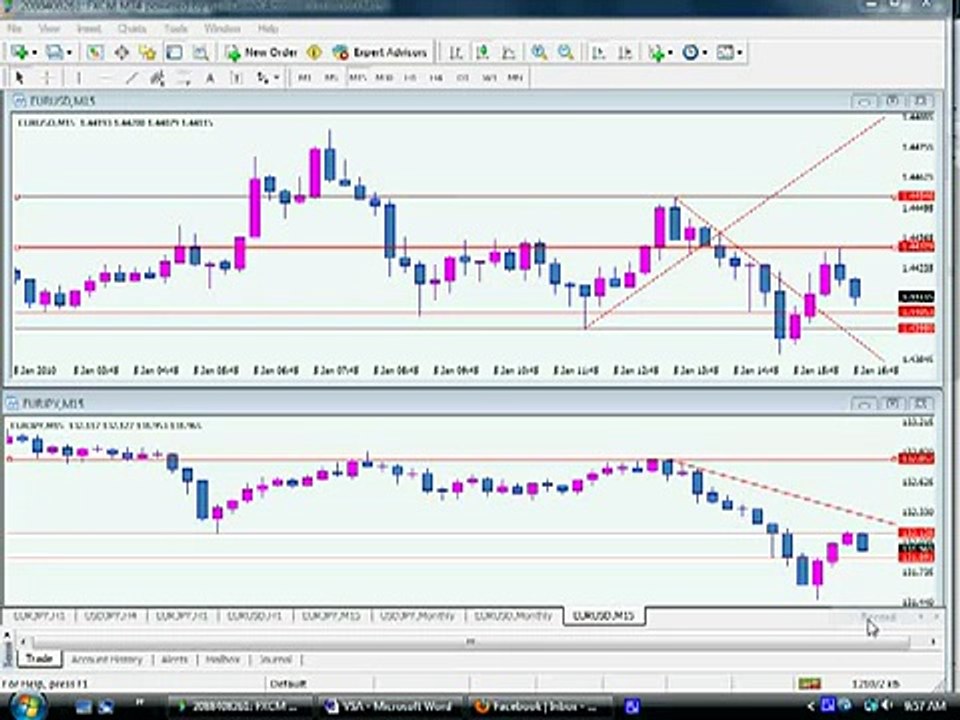Viewport: 960px width, 720px height.
Task: Zoom out of the chart
Action: click(x=566, y=53)
